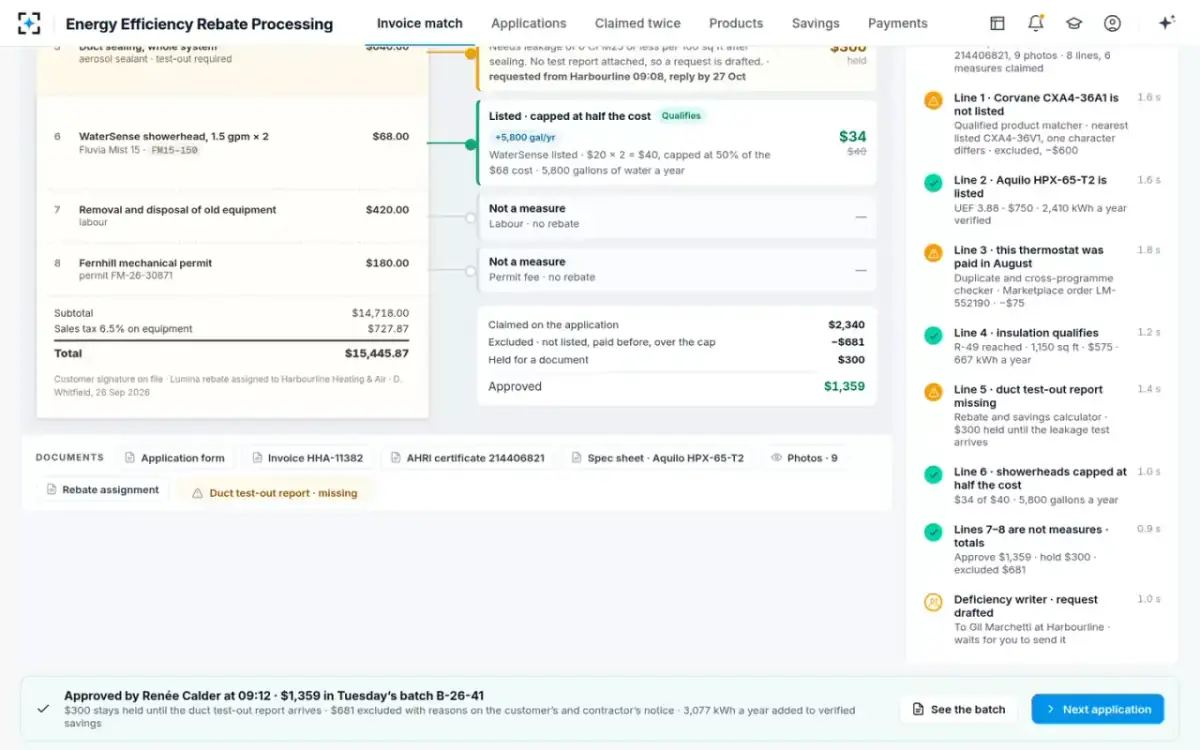
Task: Open the layout panel icon
Action: (997, 23)
